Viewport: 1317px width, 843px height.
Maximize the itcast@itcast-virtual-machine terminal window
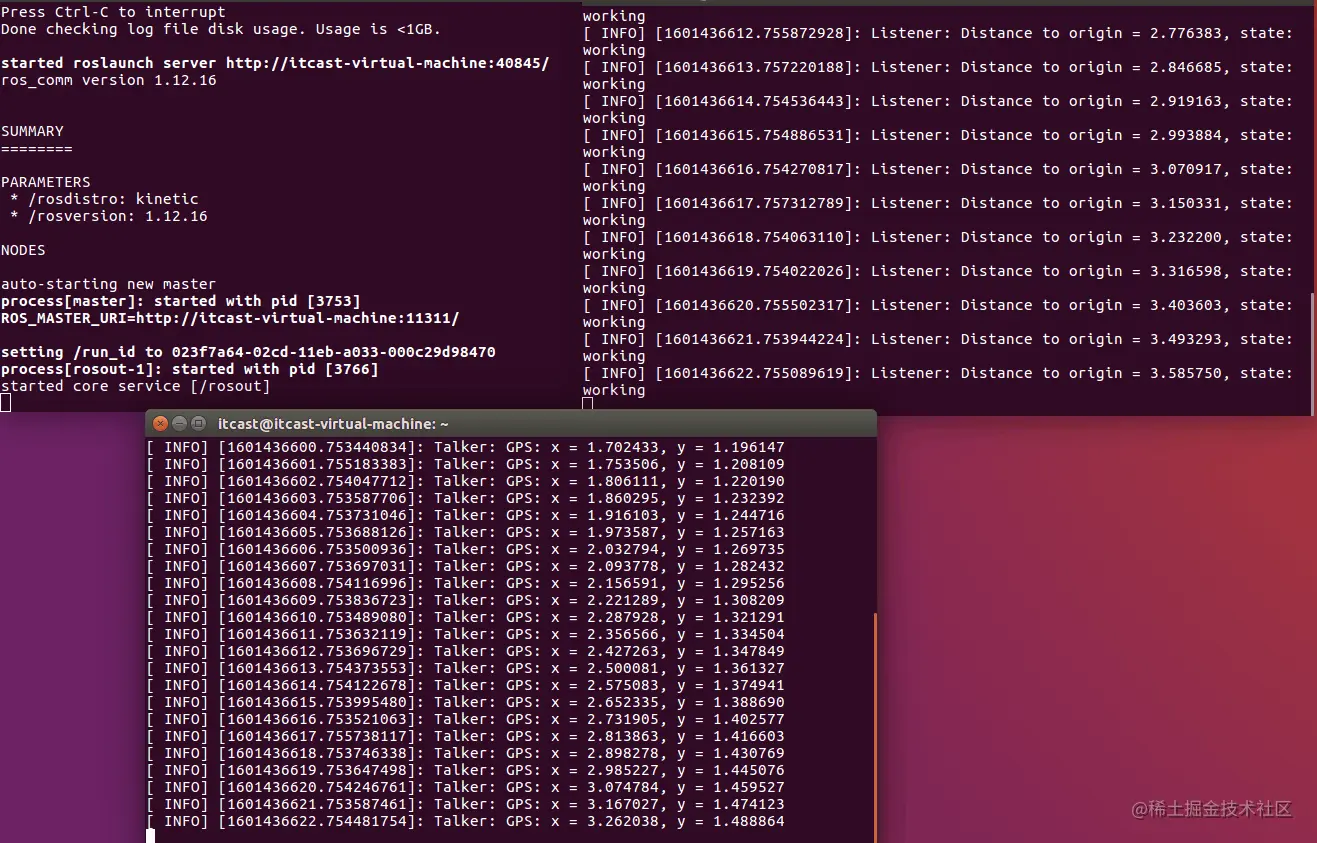[x=198, y=423]
